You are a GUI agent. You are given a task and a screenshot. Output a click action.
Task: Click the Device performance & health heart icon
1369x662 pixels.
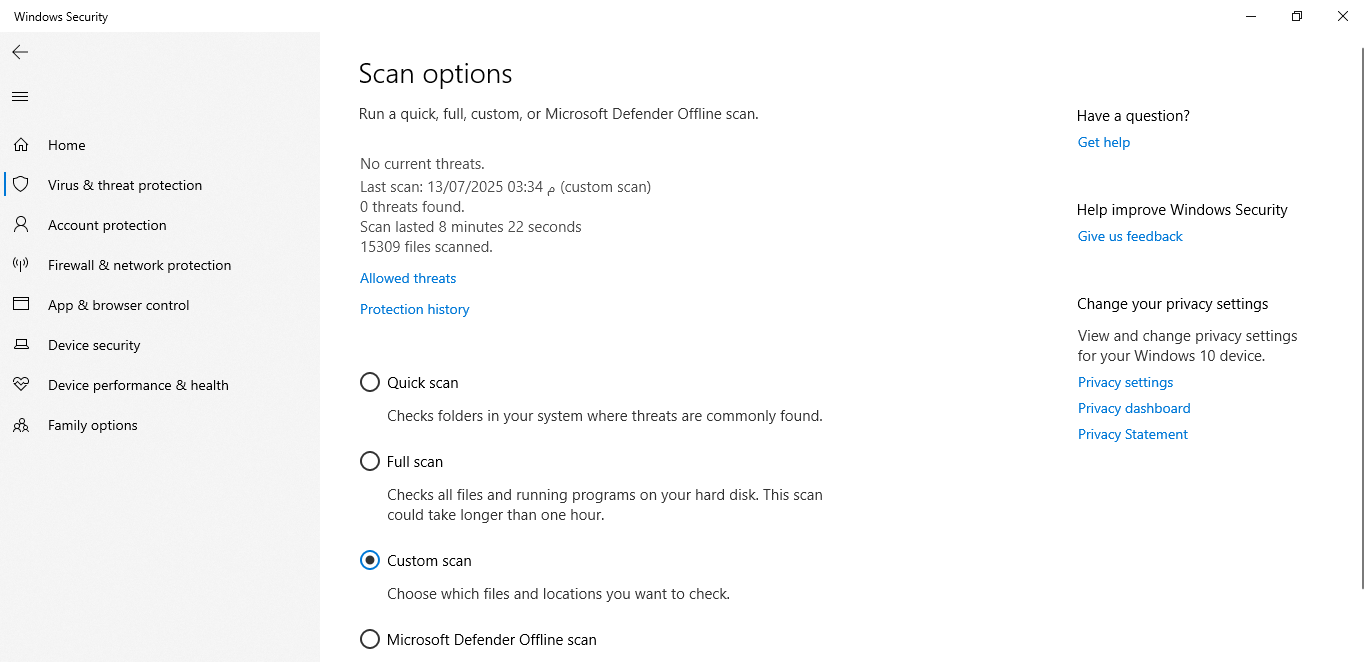point(21,385)
